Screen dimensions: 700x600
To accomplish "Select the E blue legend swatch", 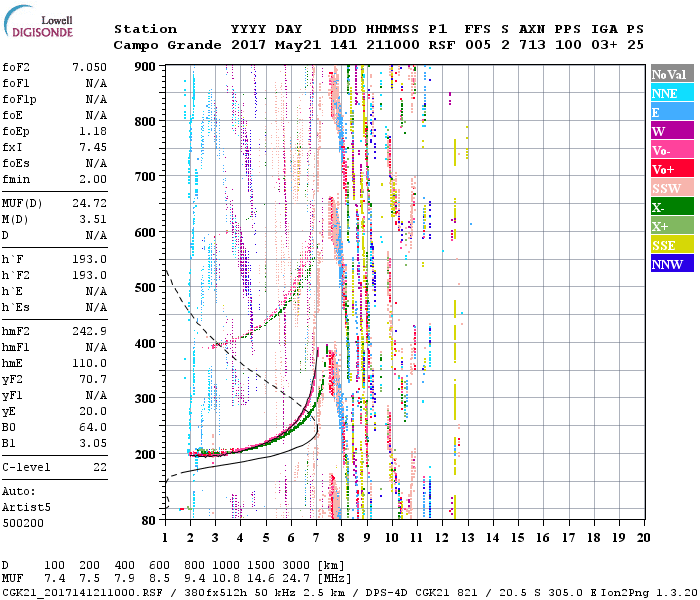I will (672, 112).
